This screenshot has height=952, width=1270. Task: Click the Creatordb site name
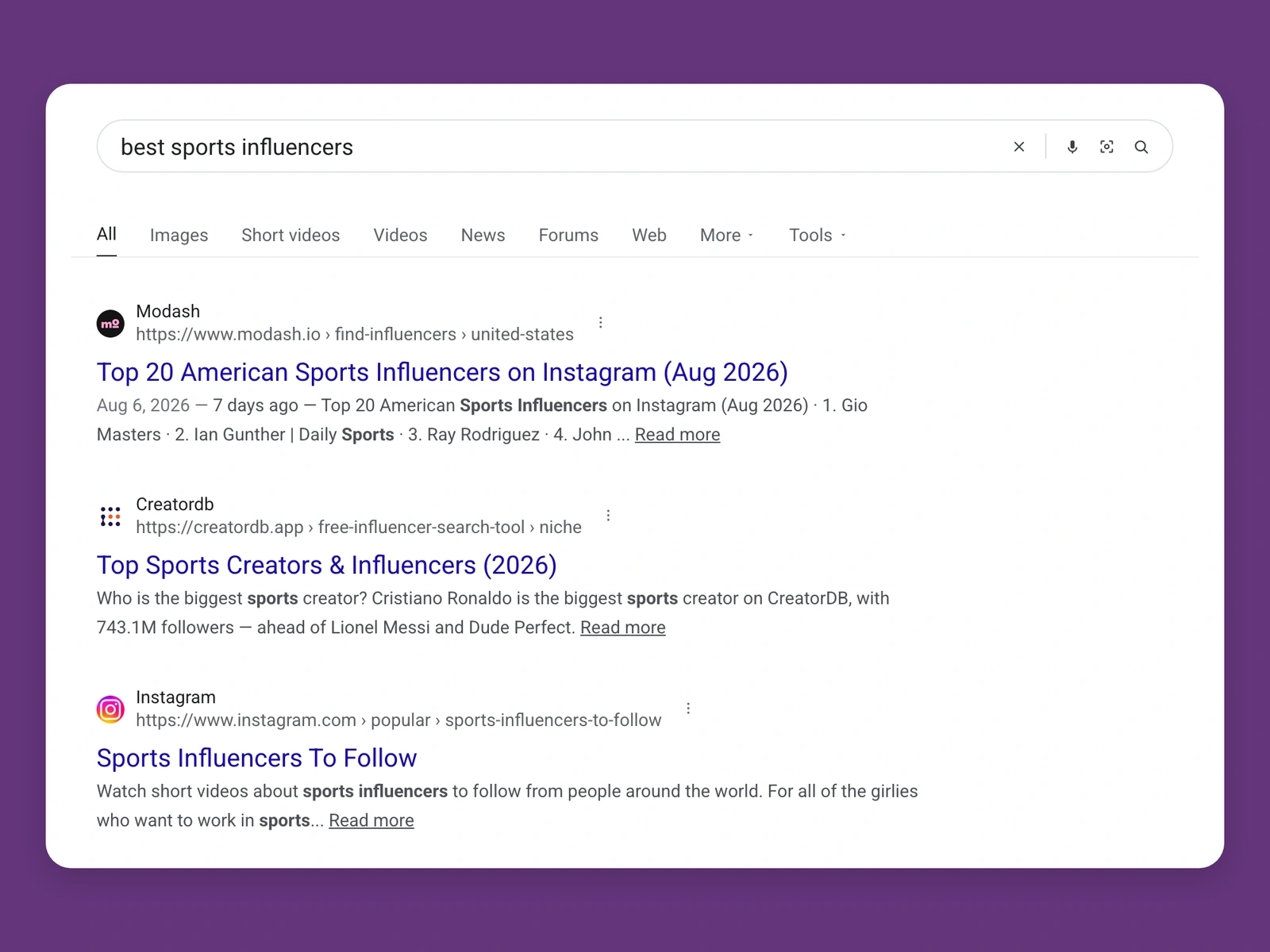click(x=175, y=504)
